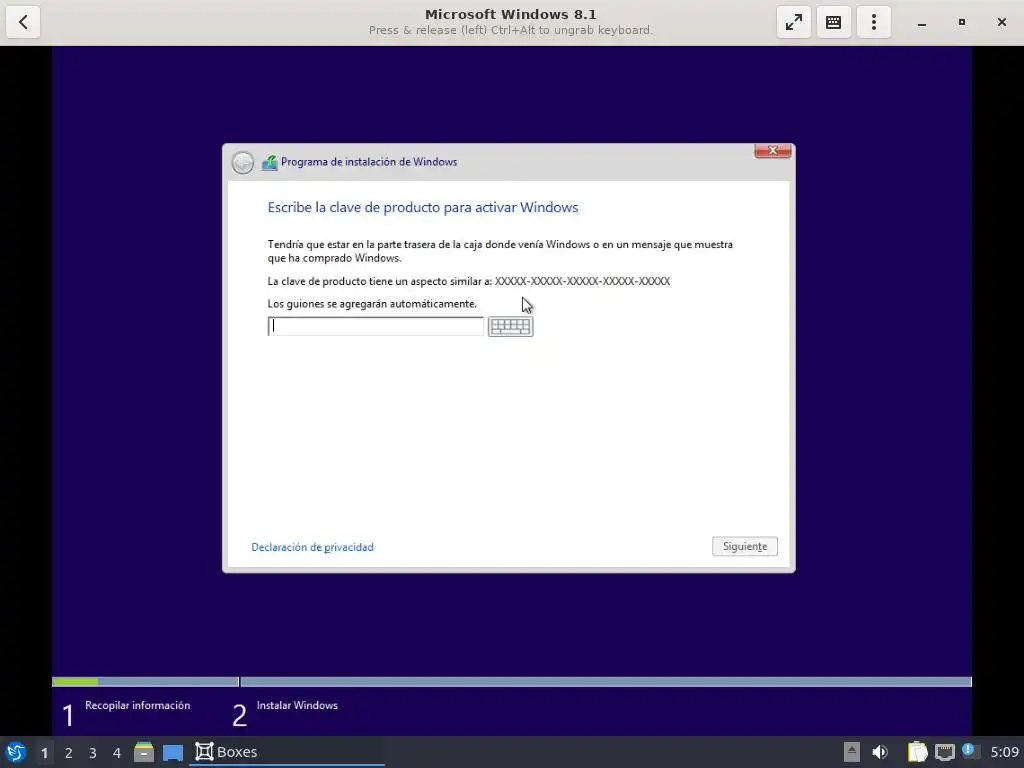The height and width of the screenshot is (768, 1024).
Task: Click the 5:09 taskbar clock
Action: pyautogui.click(x=1004, y=752)
